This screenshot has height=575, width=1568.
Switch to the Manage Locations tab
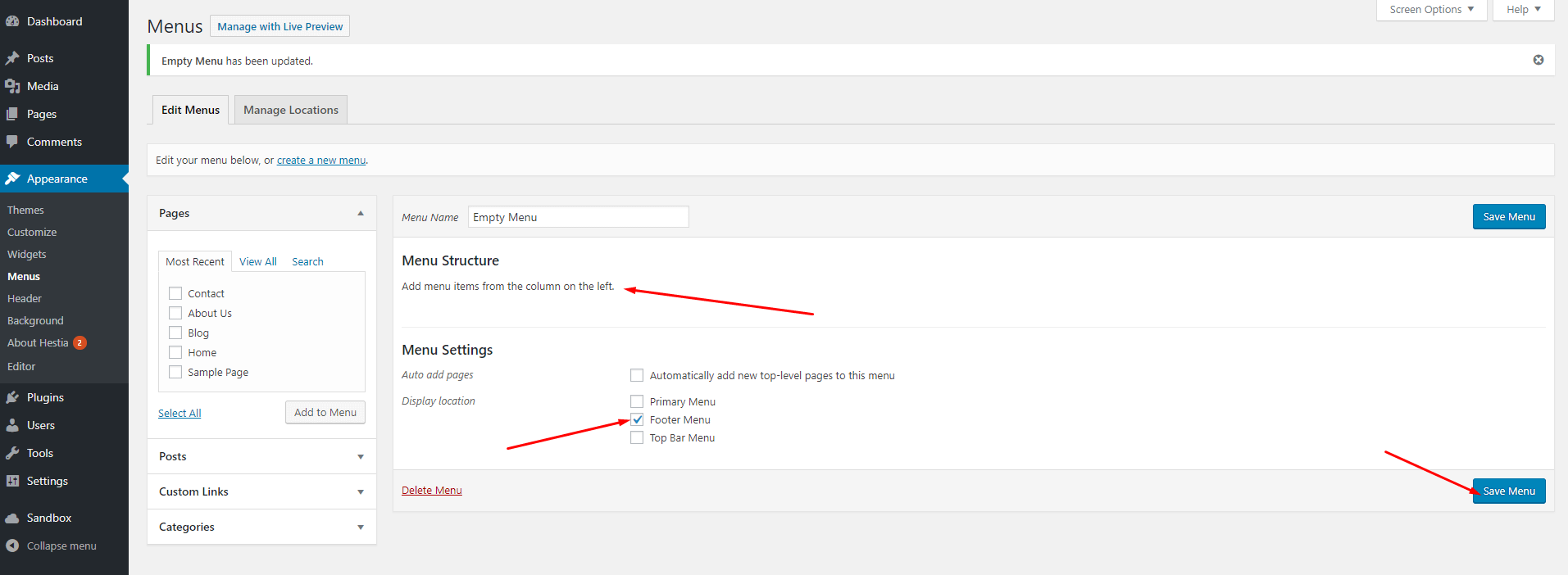(x=290, y=110)
